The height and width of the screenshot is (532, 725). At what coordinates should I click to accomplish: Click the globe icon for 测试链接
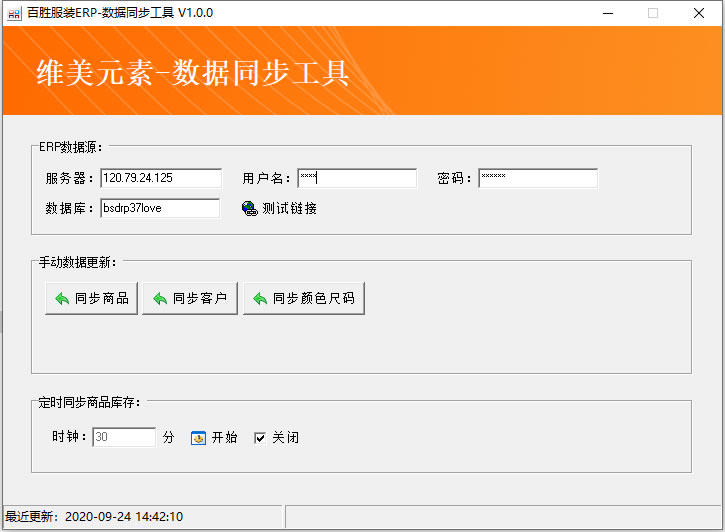[x=250, y=208]
